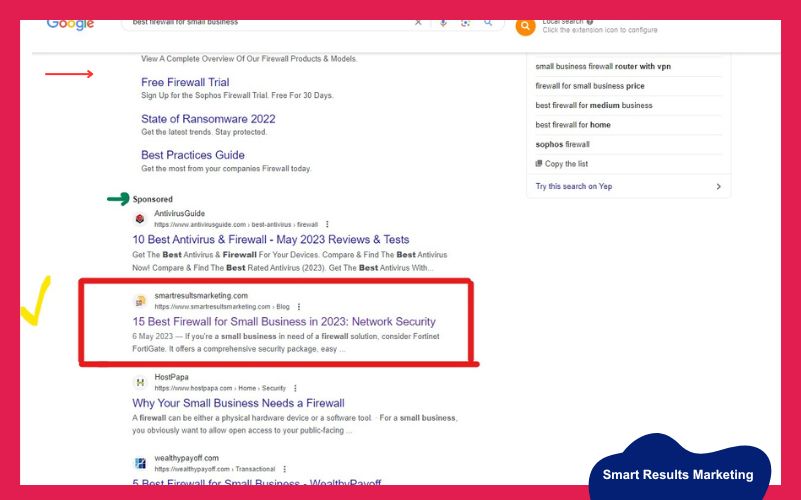Viewport: 801px width, 500px height.
Task: Click the AntivirusGuide favicon
Action: (x=140, y=219)
